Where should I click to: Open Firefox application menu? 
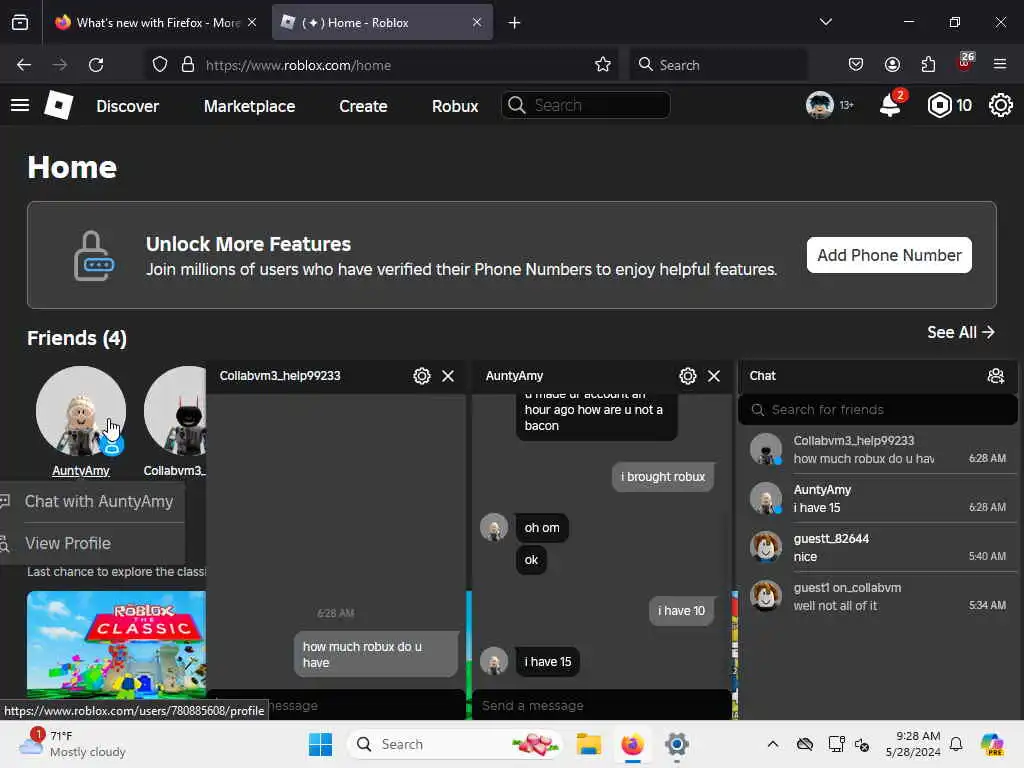click(1000, 64)
